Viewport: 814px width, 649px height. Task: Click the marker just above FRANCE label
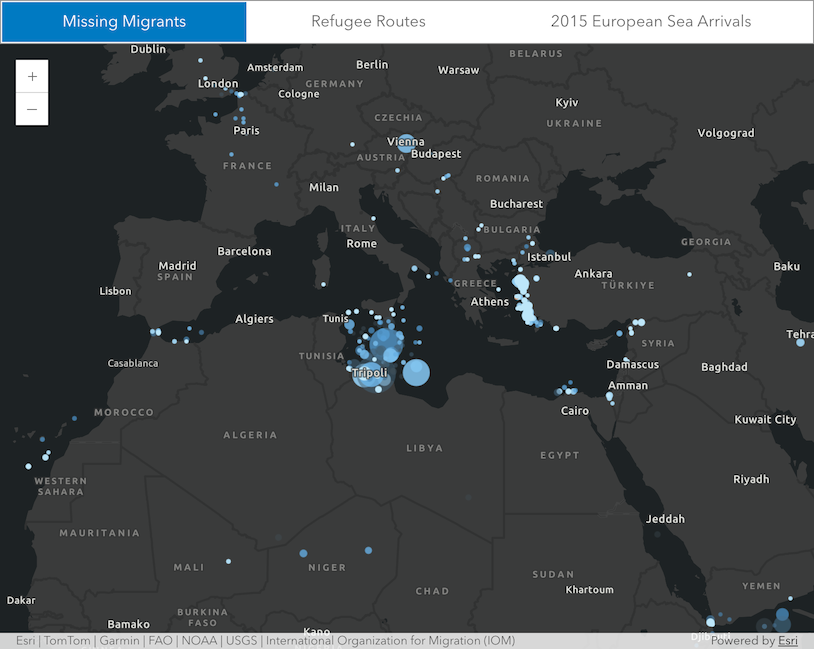tap(231, 154)
